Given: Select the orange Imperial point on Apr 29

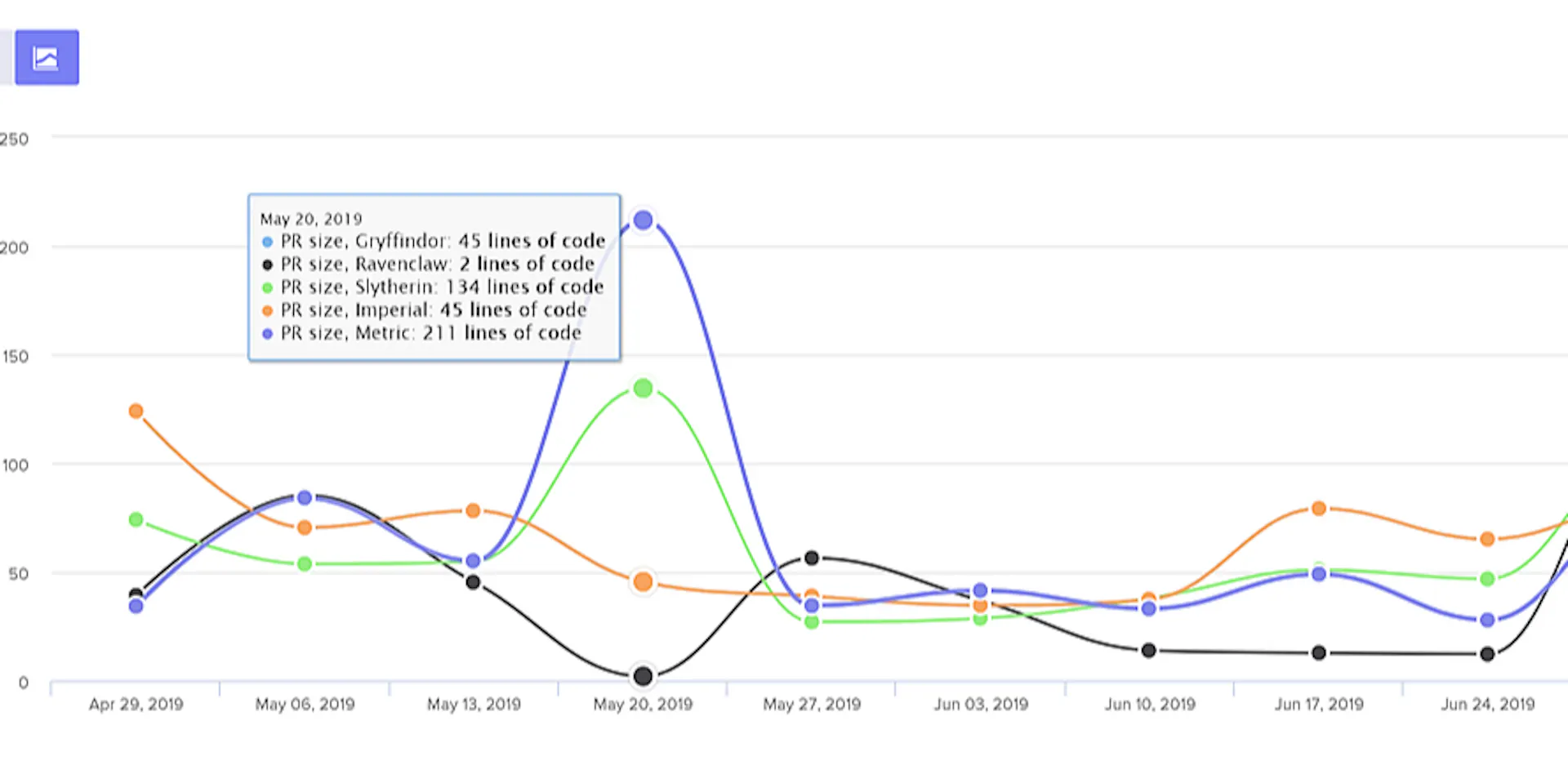Looking at the screenshot, I should [x=136, y=411].
